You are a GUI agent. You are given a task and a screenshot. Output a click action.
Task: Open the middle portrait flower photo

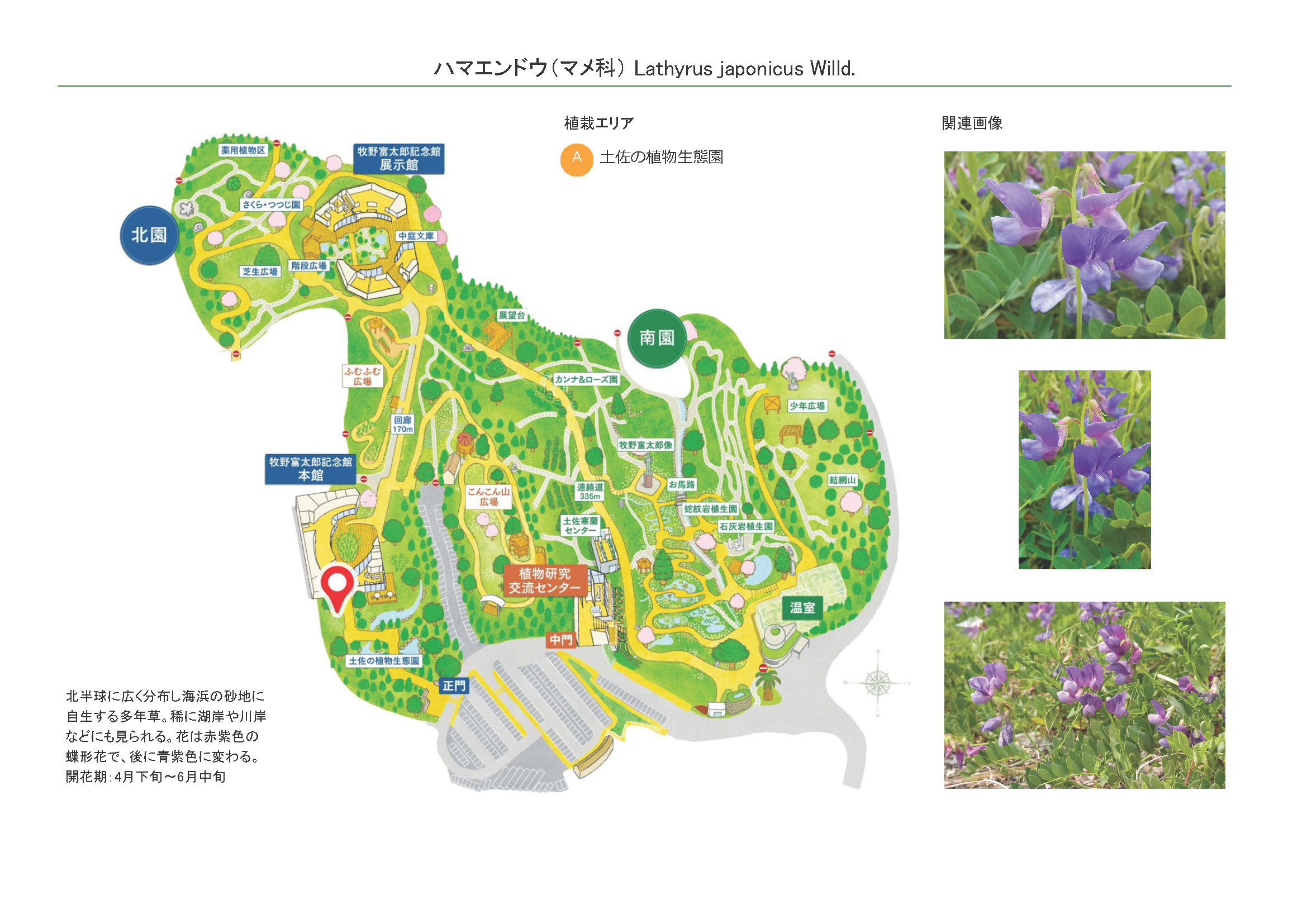point(1084,469)
